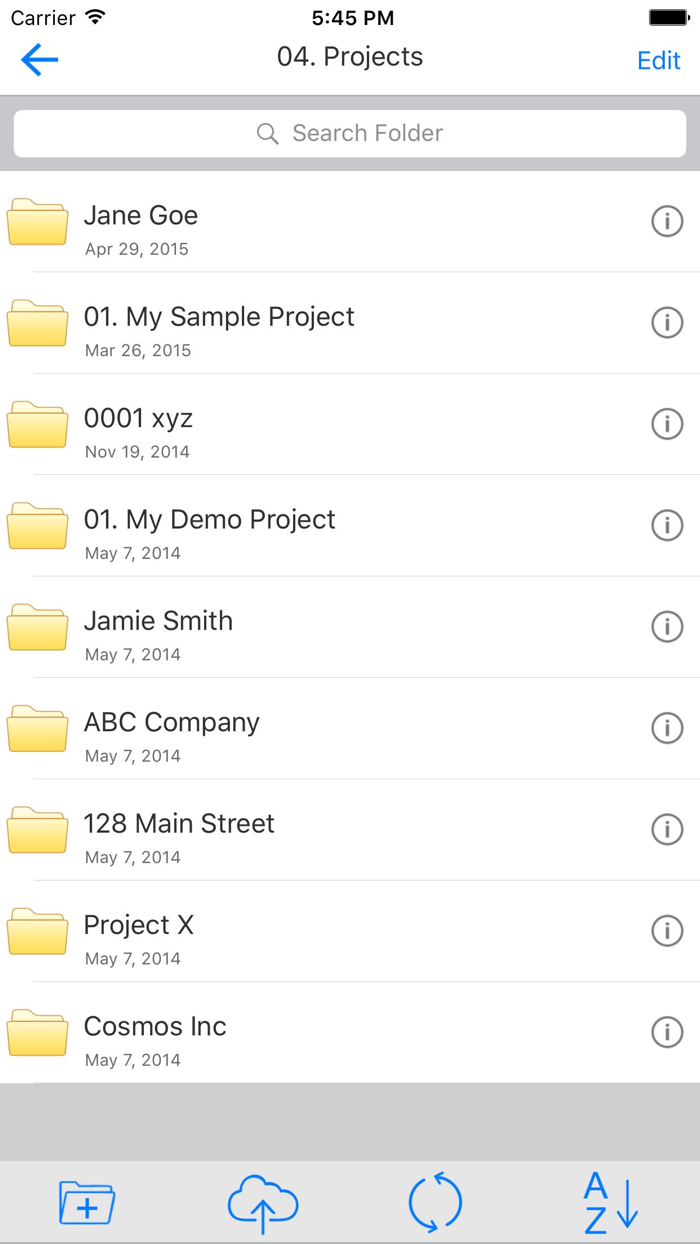Tap Edit to modify the folder list
700x1244 pixels.
pos(658,60)
